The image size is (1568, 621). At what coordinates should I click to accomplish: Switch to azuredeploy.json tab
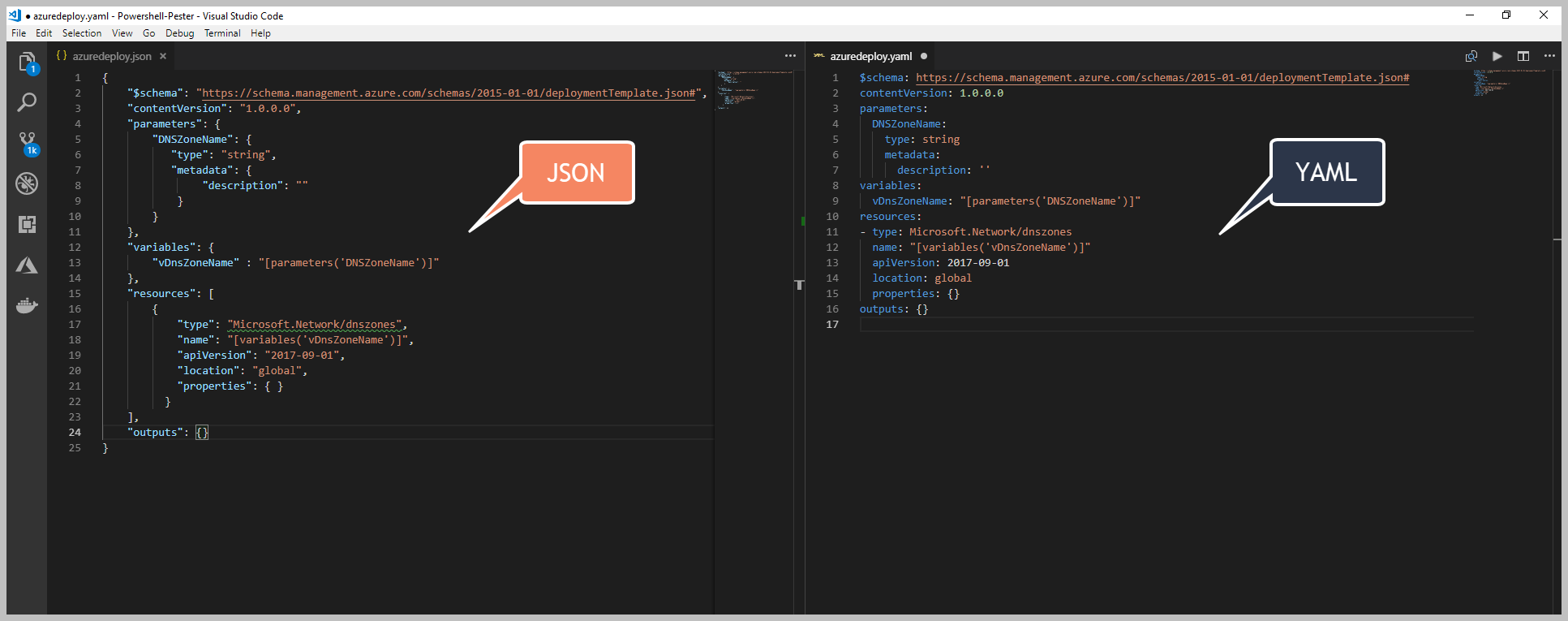click(x=111, y=56)
